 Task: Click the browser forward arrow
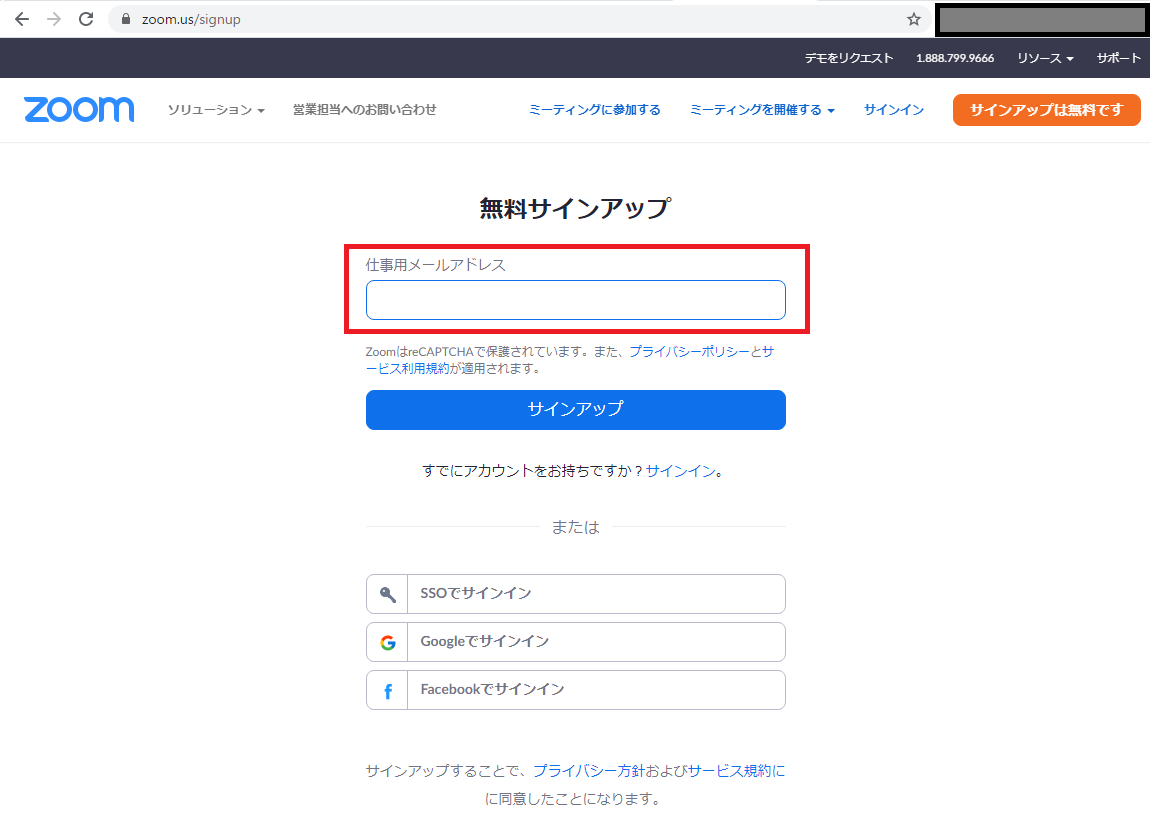click(54, 19)
